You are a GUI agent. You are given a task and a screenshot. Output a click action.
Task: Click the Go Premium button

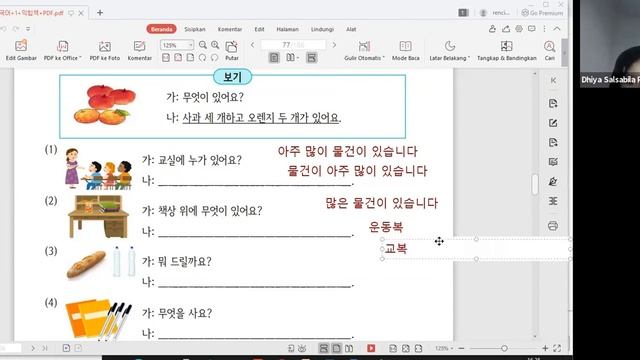click(x=542, y=13)
